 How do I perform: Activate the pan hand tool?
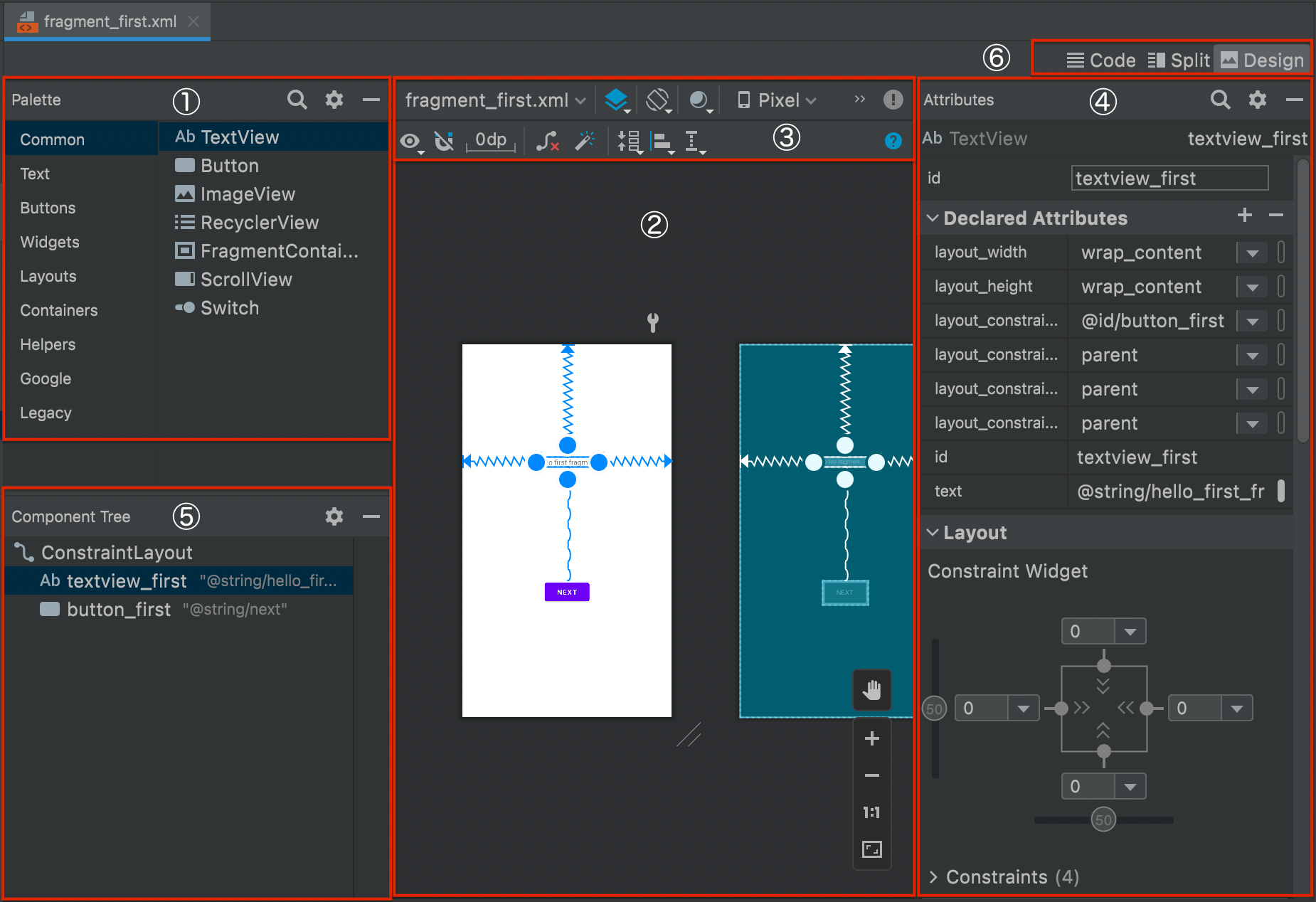871,689
